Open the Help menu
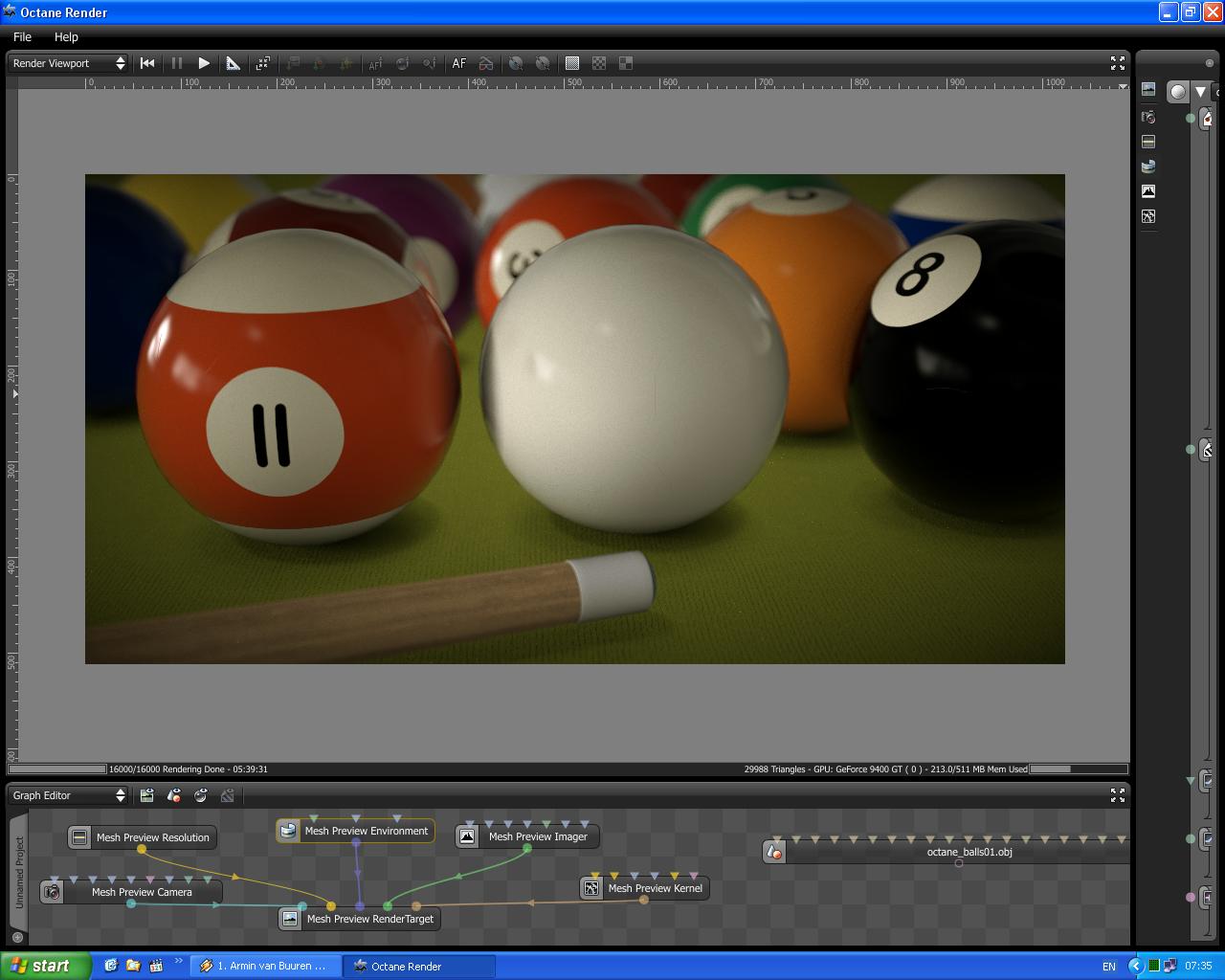This screenshot has width=1225, height=980. pyautogui.click(x=66, y=36)
